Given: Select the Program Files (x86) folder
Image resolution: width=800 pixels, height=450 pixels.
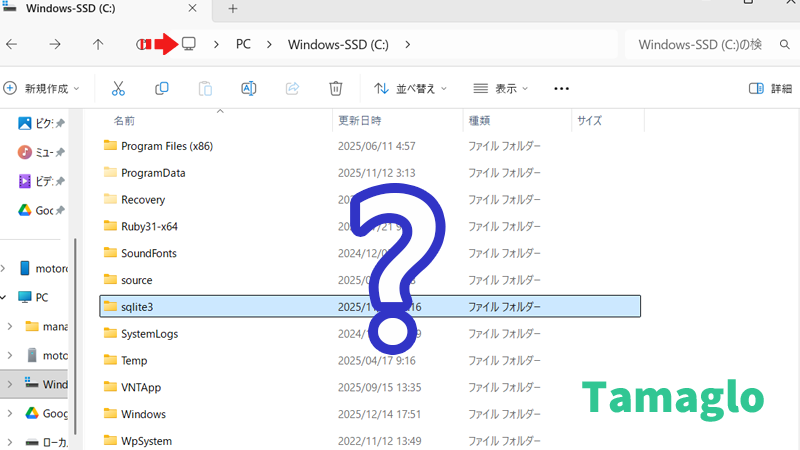Looking at the screenshot, I should [166, 146].
